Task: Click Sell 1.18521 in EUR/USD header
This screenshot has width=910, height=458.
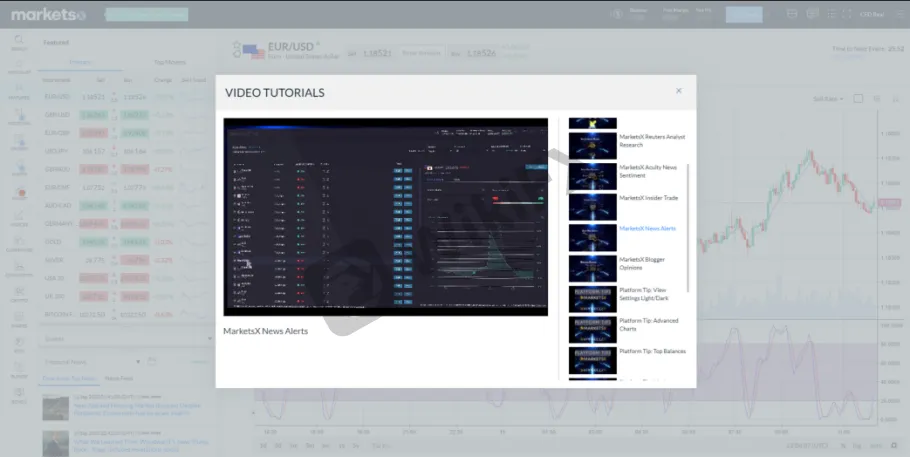Action: (371, 53)
